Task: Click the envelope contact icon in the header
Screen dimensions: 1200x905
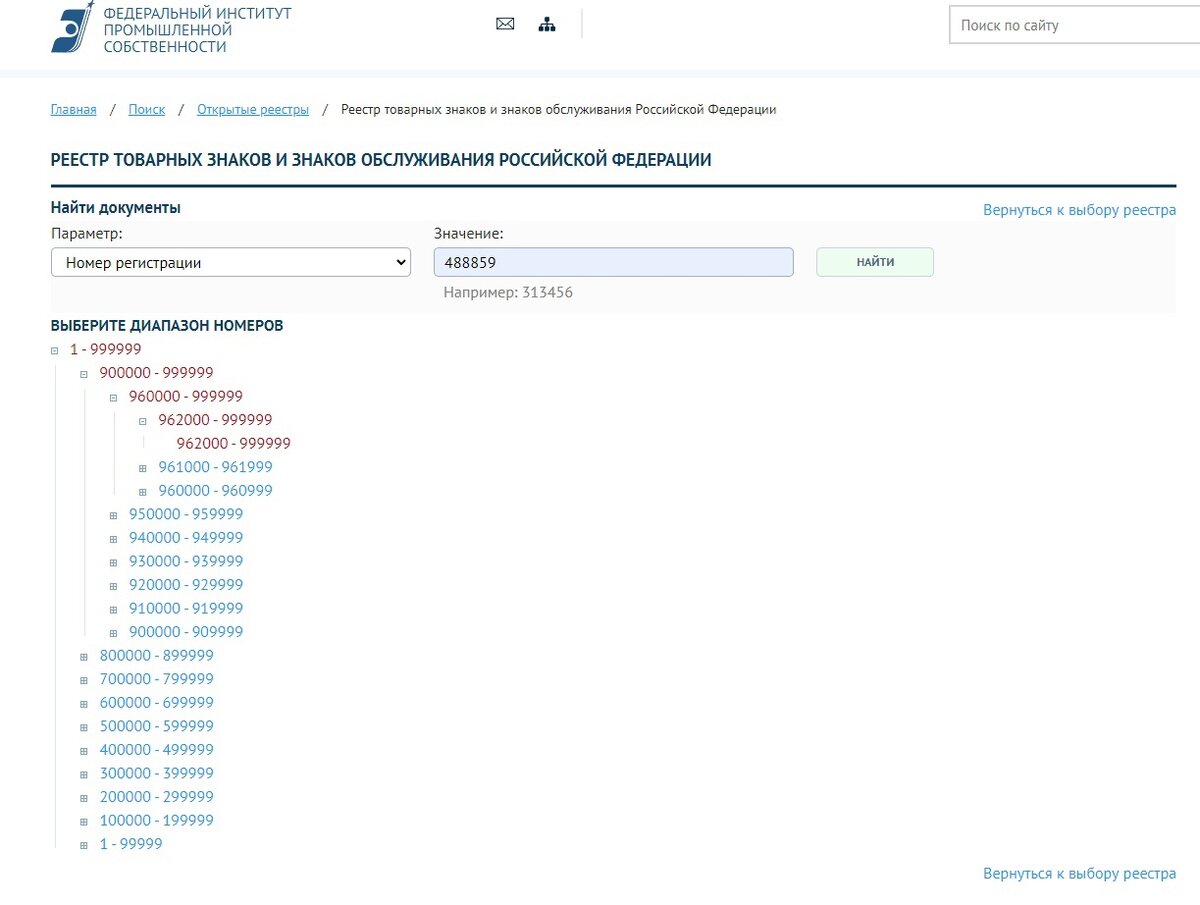Action: click(x=504, y=23)
